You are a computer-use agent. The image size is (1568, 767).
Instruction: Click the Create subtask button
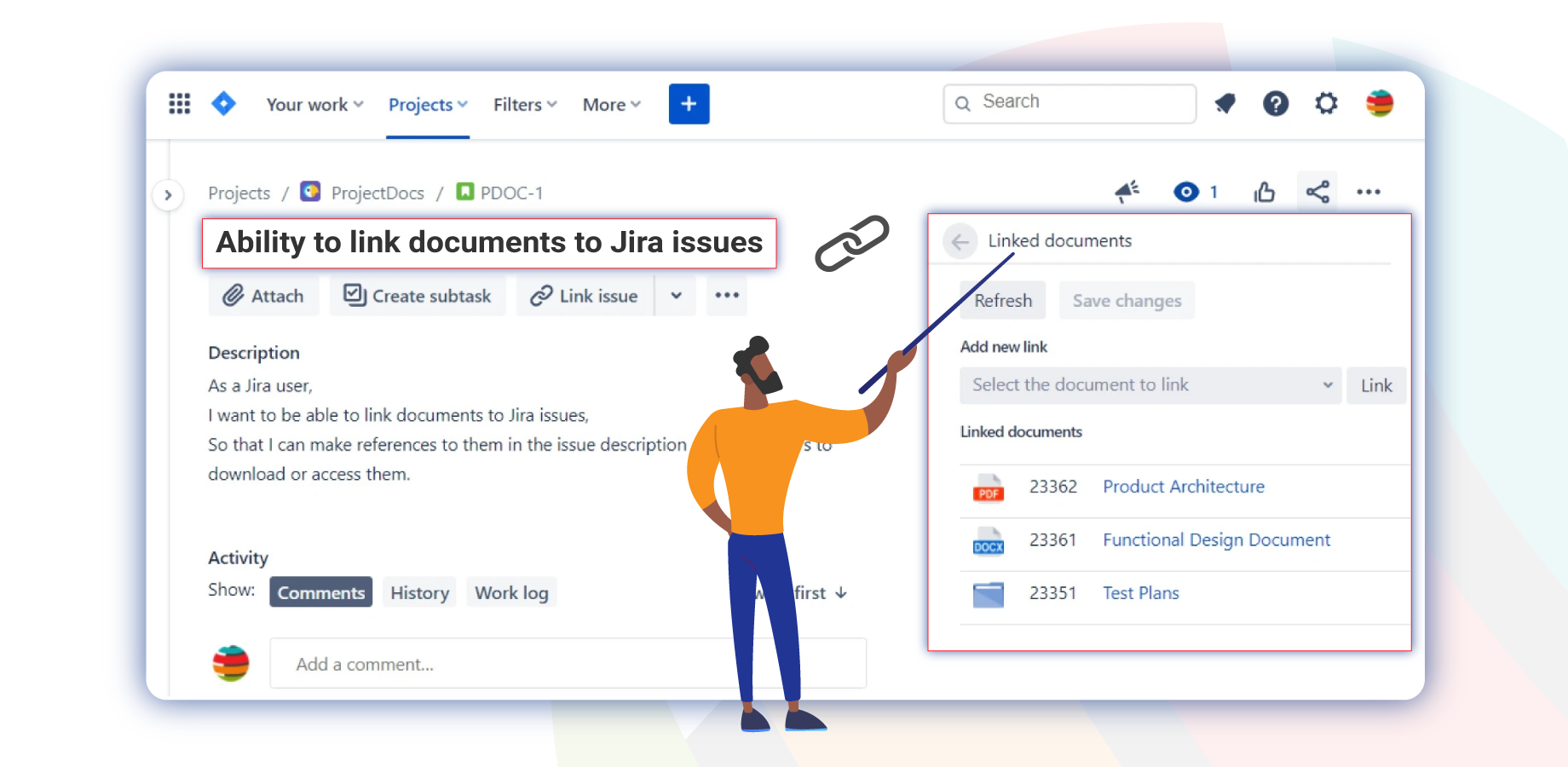click(x=418, y=296)
